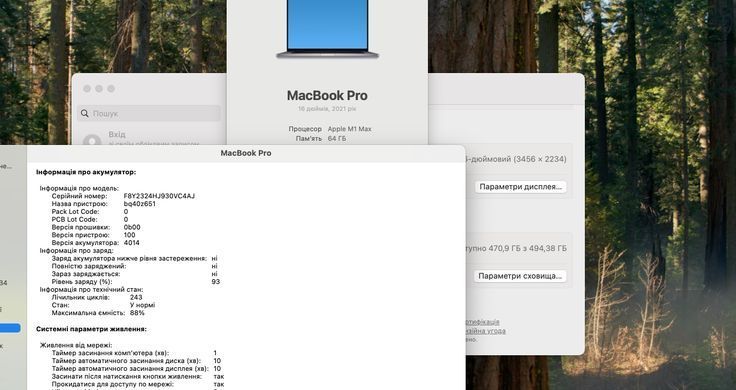This screenshot has width=736, height=390.
Task: Click the 'Інформація про технічний стан:' subheading
Action: pos(92,290)
